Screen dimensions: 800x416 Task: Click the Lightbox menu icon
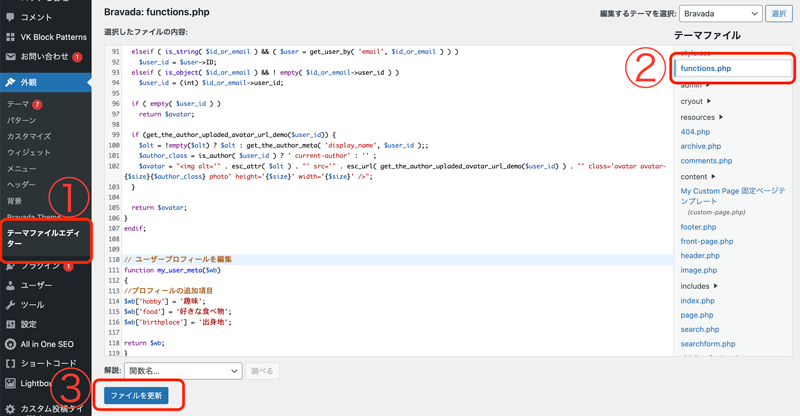coord(10,383)
